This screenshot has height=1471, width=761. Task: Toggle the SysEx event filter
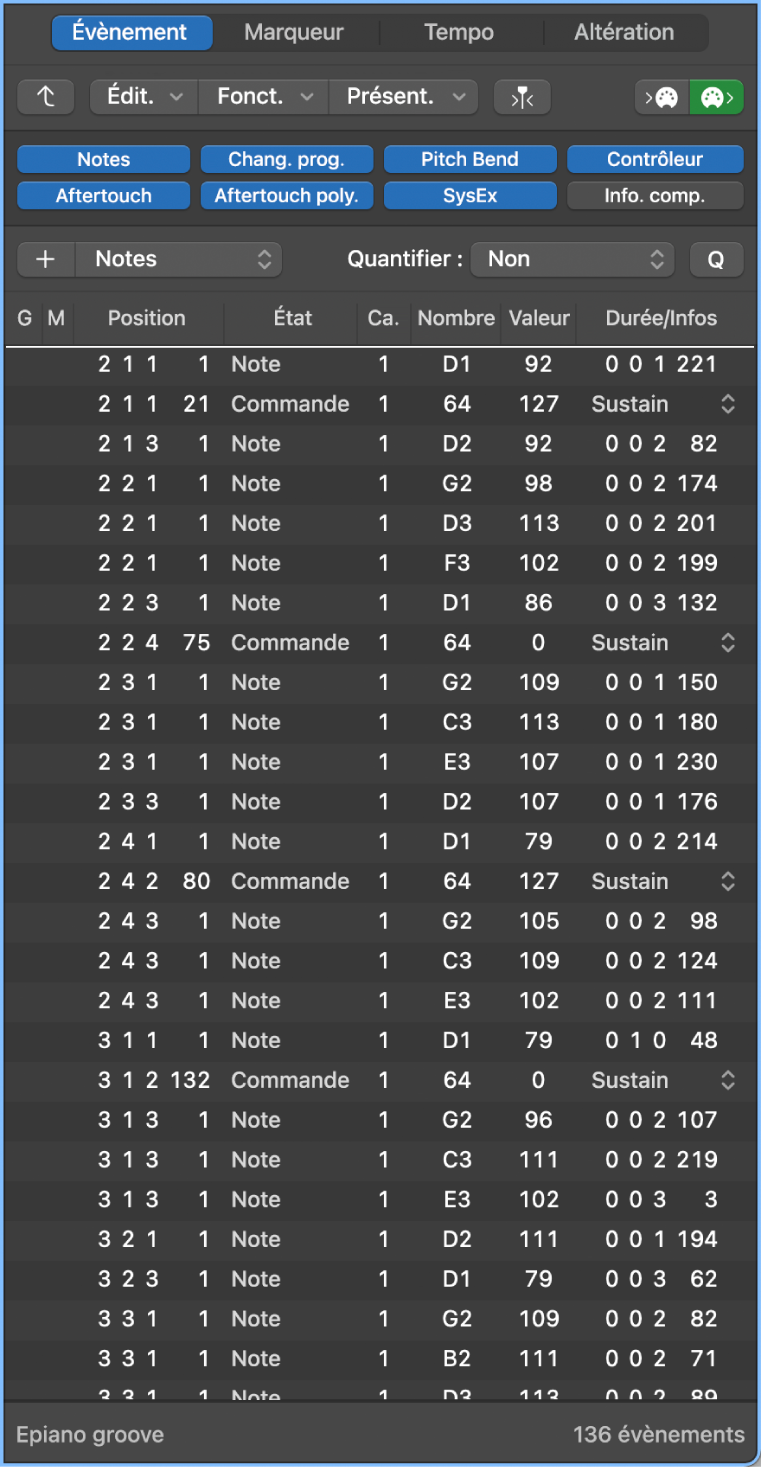coord(470,196)
